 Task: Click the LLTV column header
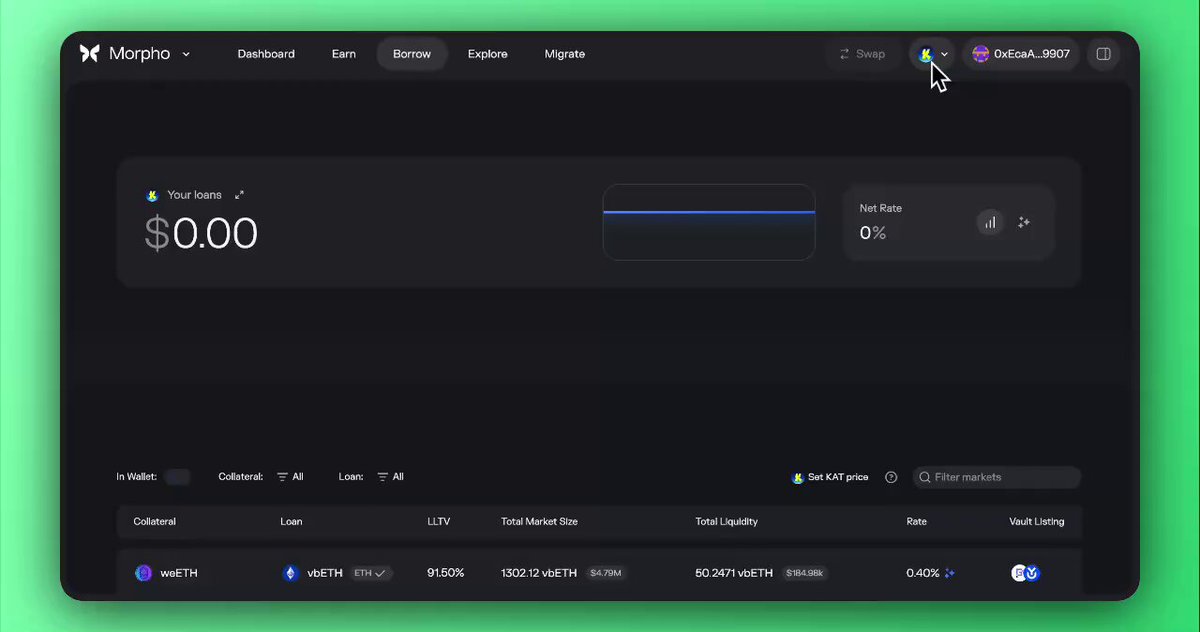pos(438,521)
